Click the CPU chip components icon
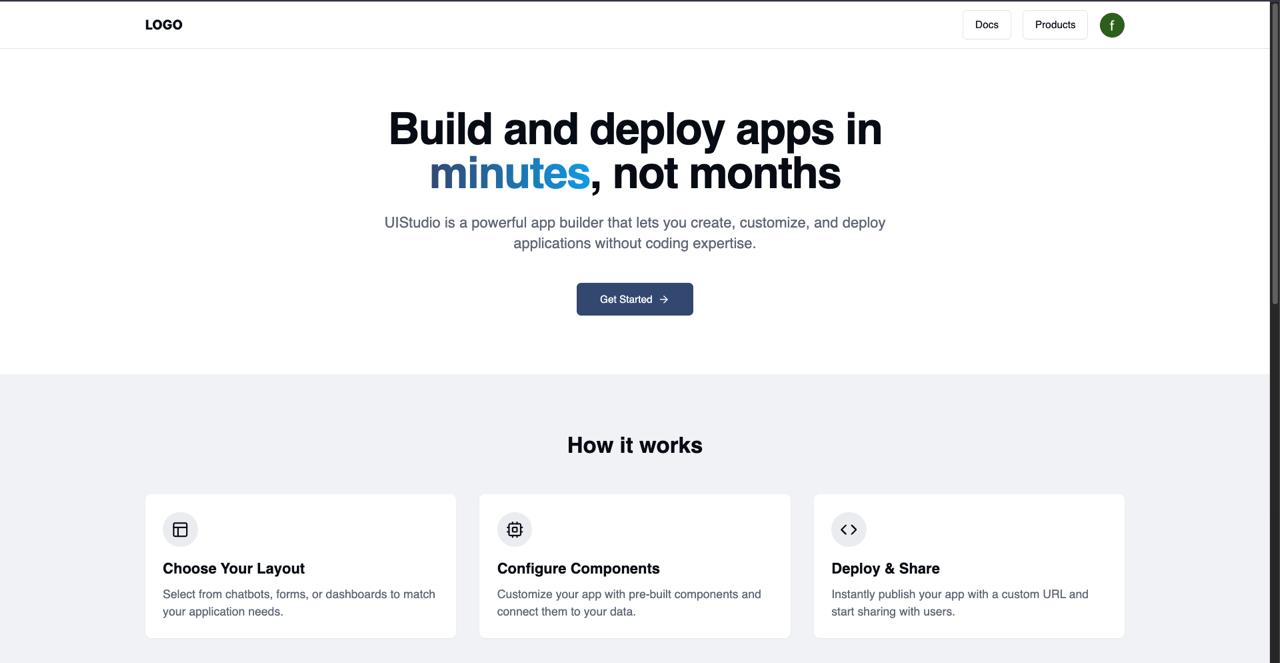Image resolution: width=1280 pixels, height=663 pixels. pos(514,529)
